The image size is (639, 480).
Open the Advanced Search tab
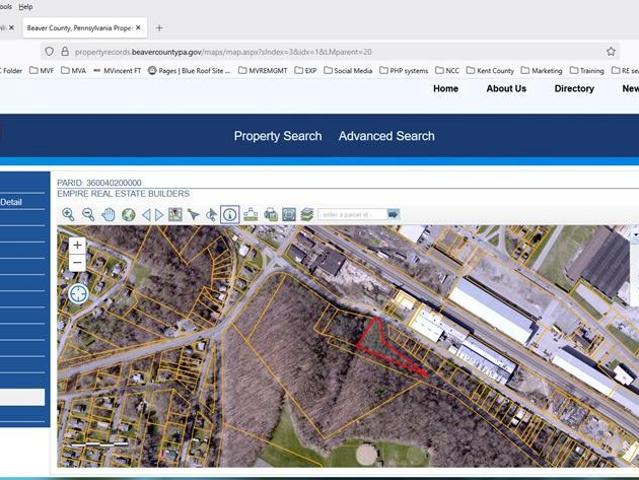click(x=386, y=136)
